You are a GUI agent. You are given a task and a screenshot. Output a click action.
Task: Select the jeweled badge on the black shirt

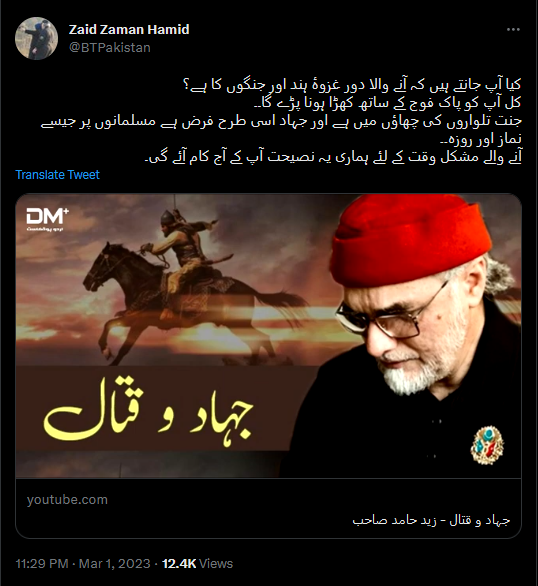click(487, 445)
